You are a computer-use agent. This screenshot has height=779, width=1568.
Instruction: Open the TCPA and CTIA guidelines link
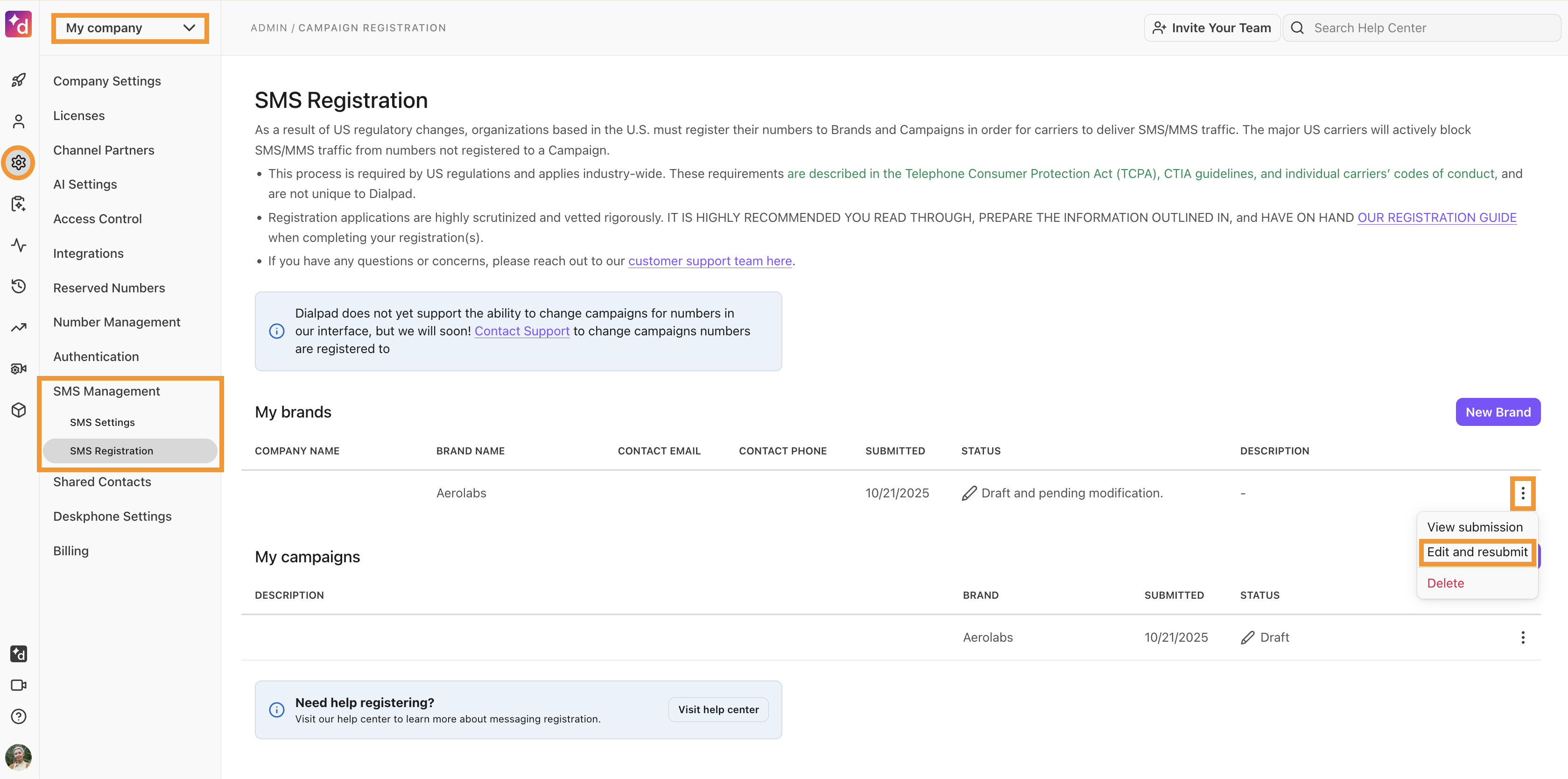1141,174
